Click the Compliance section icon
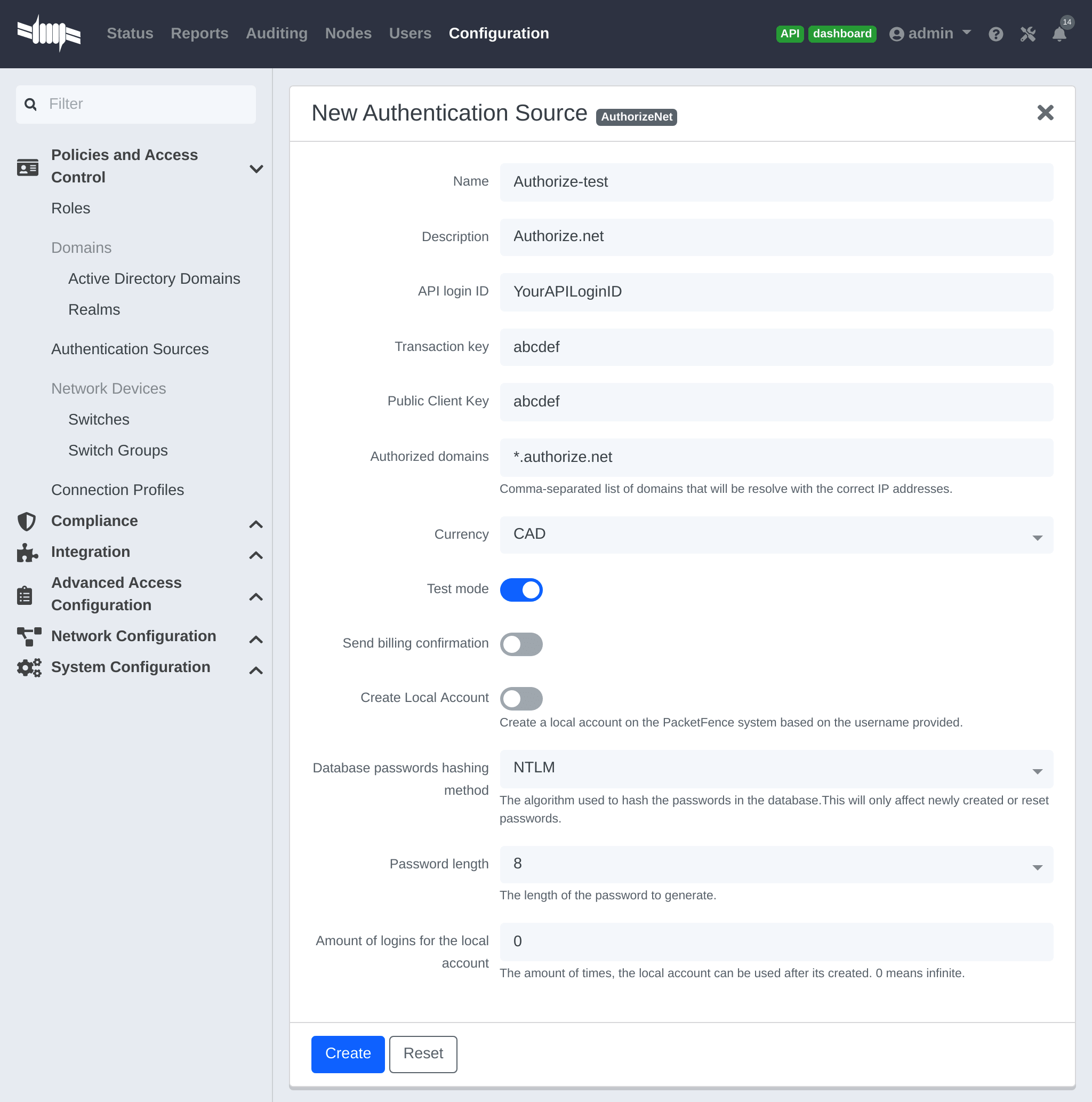Image resolution: width=1092 pixels, height=1102 pixels. 27,521
